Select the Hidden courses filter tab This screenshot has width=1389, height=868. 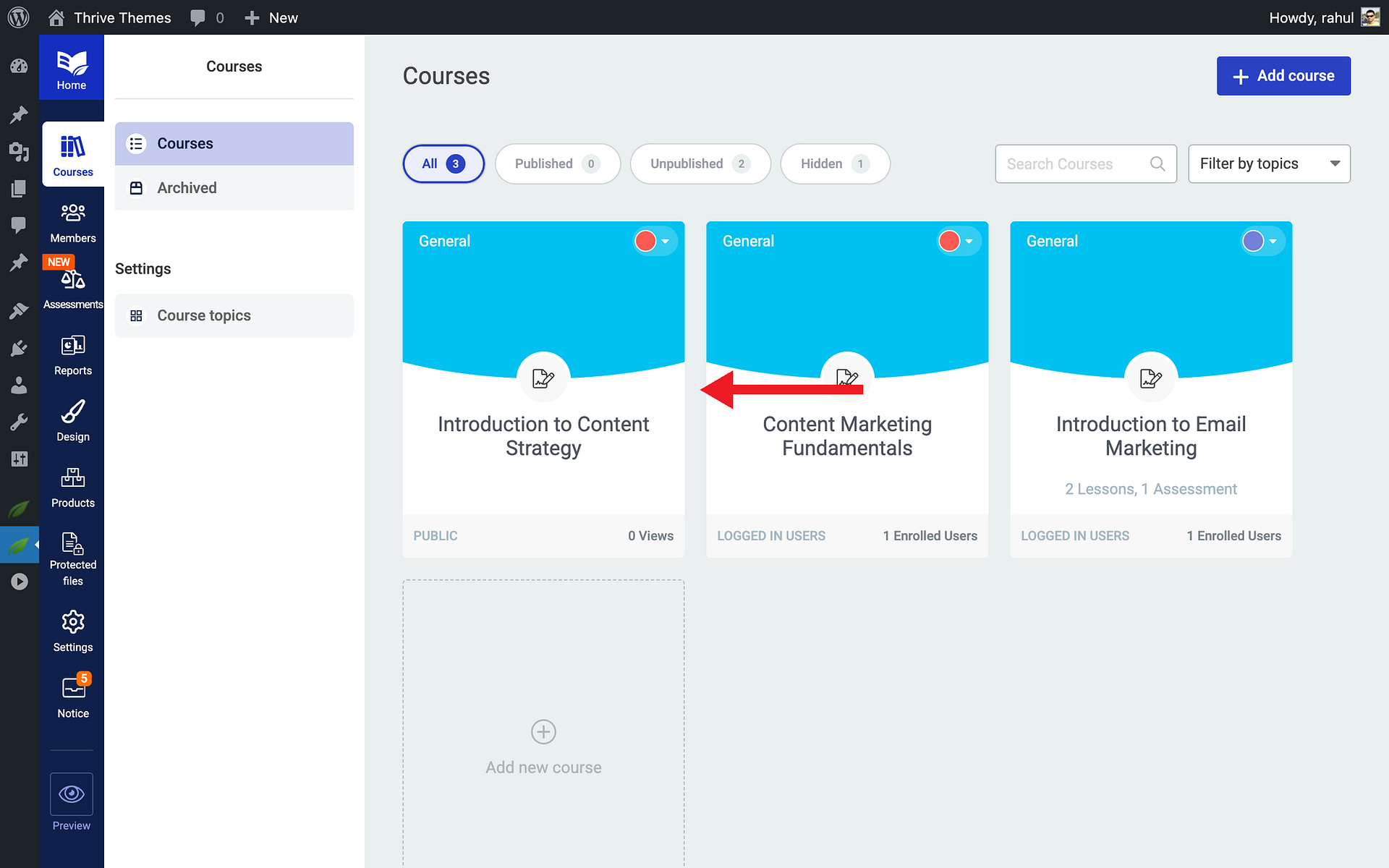pos(835,163)
